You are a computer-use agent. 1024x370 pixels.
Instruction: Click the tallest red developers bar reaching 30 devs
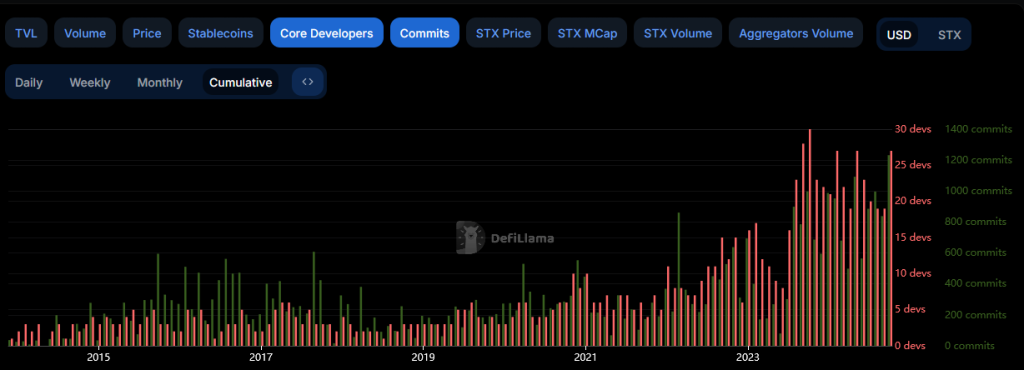tap(810, 238)
